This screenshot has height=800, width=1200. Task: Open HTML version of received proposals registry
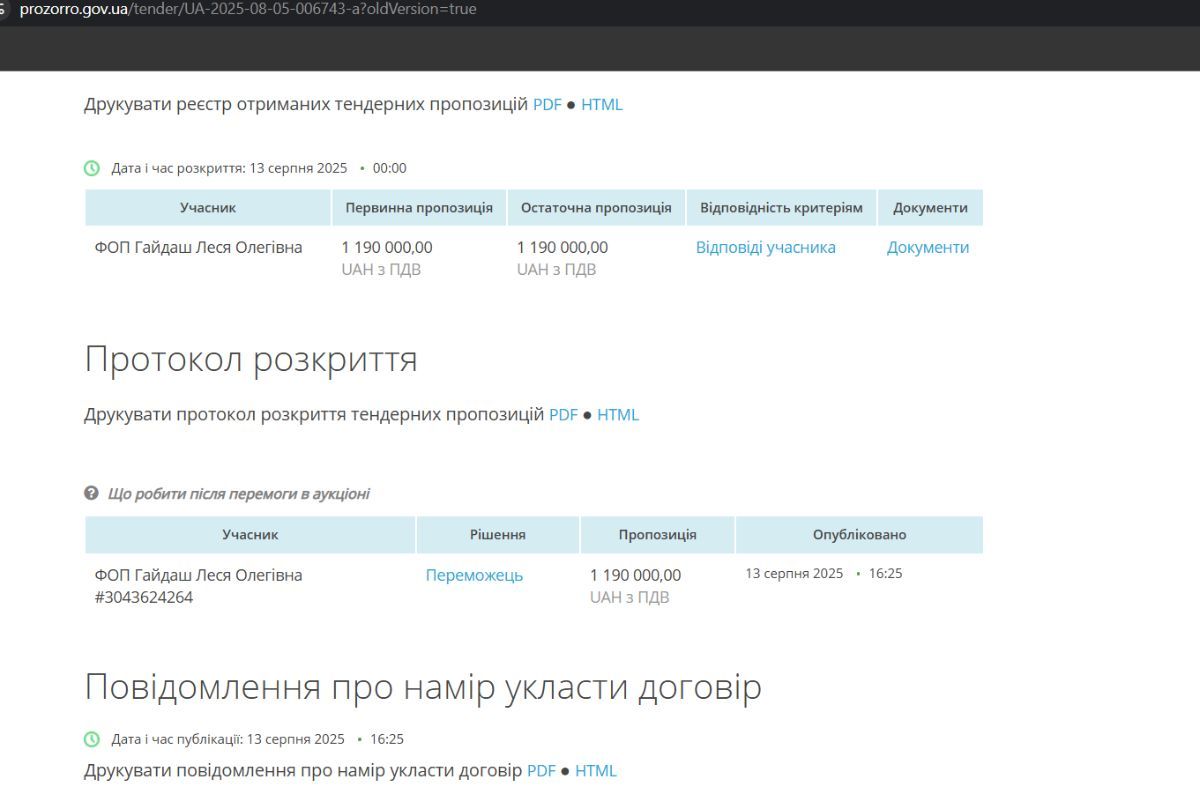pyautogui.click(x=602, y=105)
